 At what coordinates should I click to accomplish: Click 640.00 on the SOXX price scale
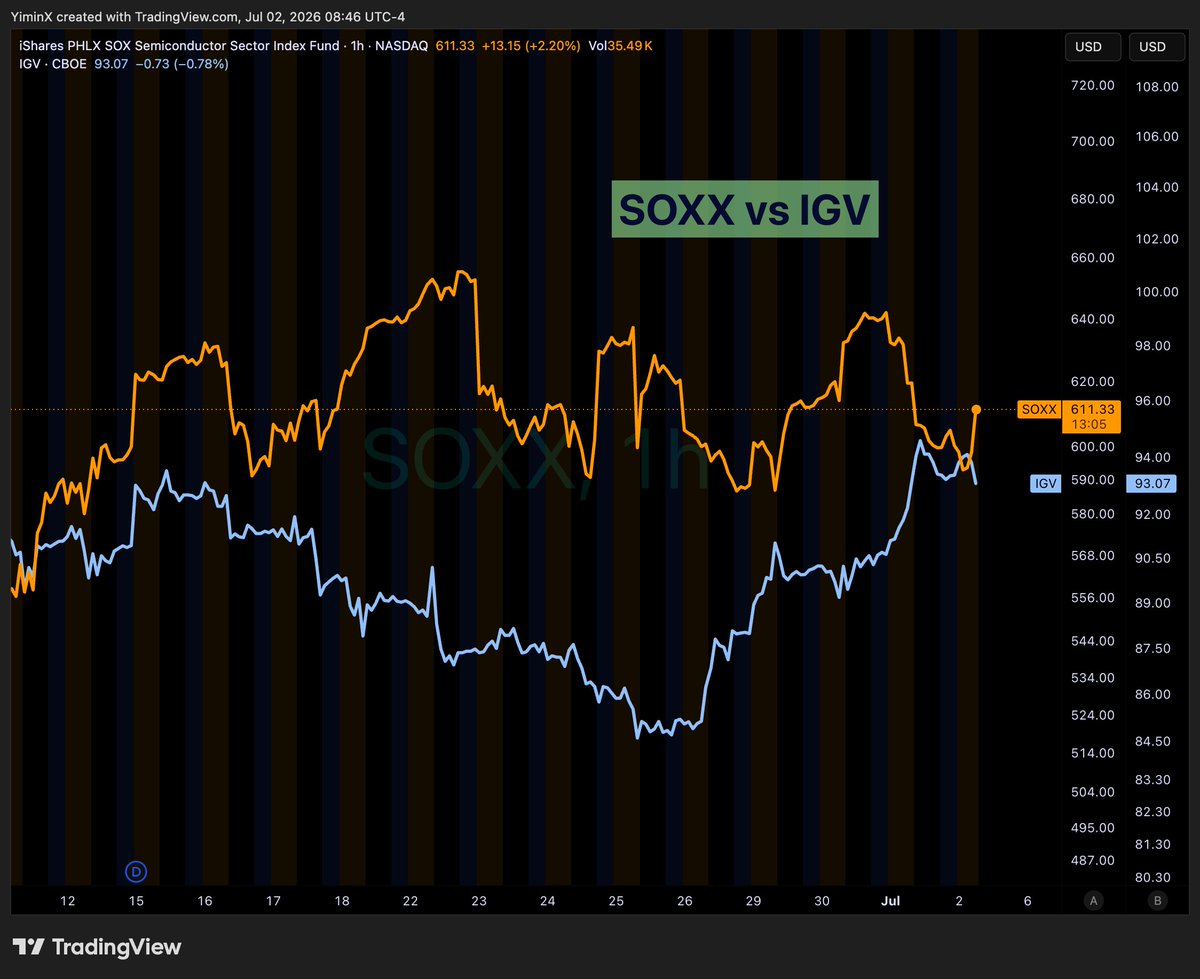(1092, 319)
